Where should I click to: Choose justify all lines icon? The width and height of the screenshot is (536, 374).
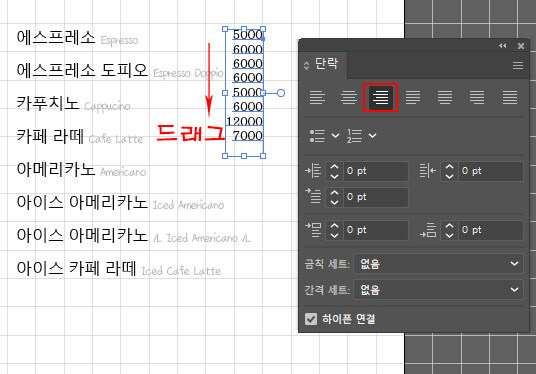[x=509, y=97]
